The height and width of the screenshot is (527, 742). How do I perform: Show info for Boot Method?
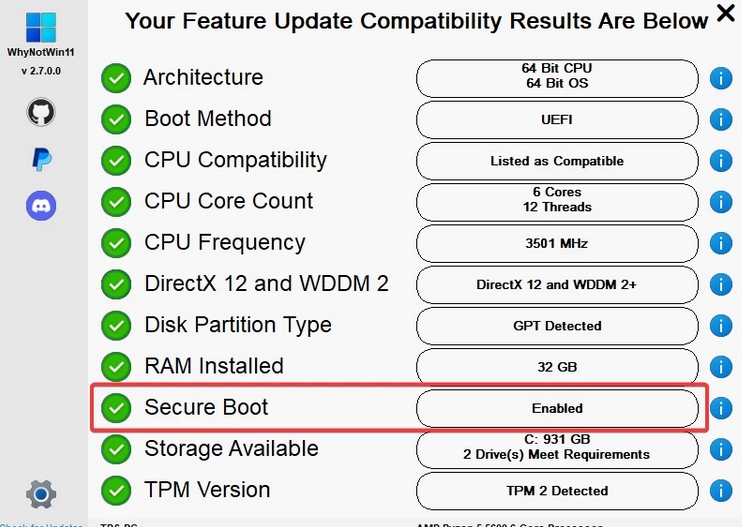720,120
